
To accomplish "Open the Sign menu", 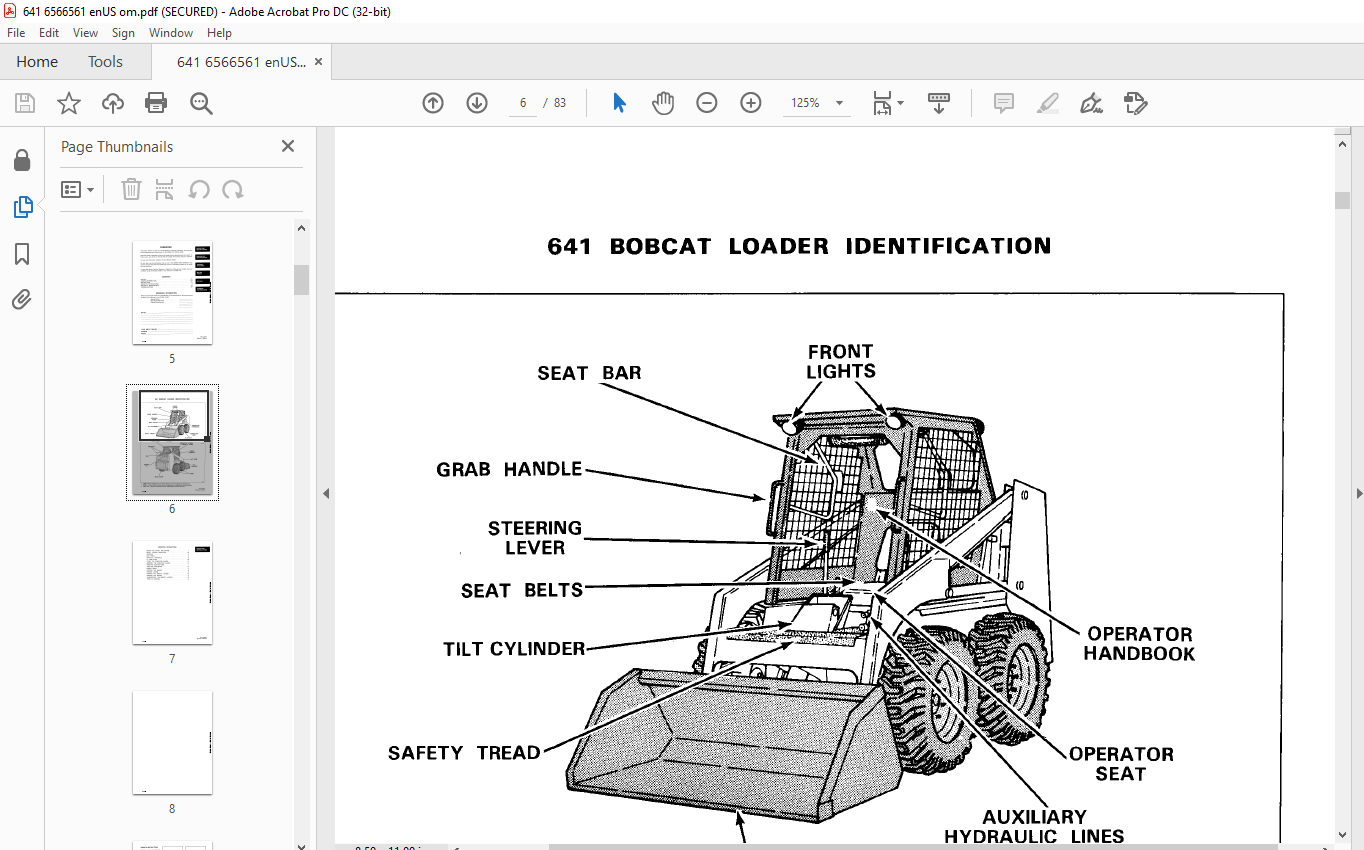I will pos(123,33).
